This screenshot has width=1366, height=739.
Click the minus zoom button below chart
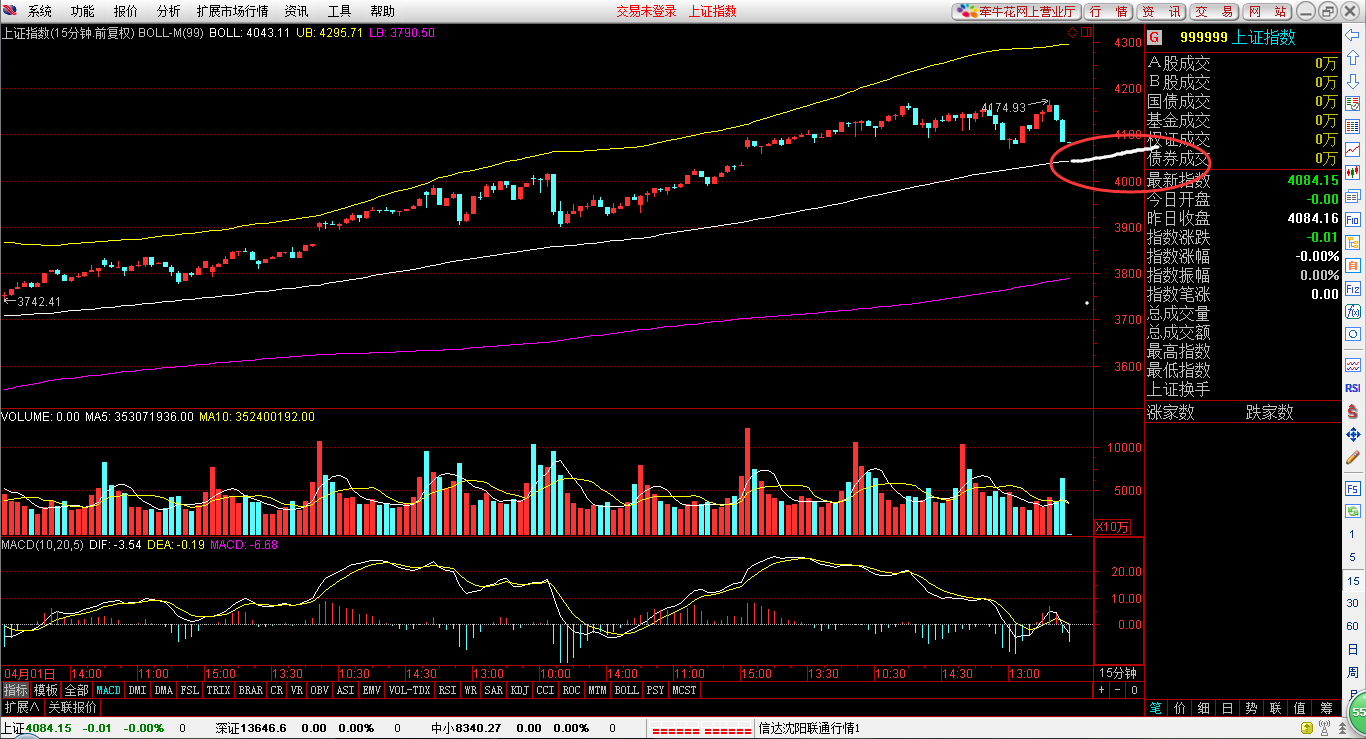coord(1118,690)
